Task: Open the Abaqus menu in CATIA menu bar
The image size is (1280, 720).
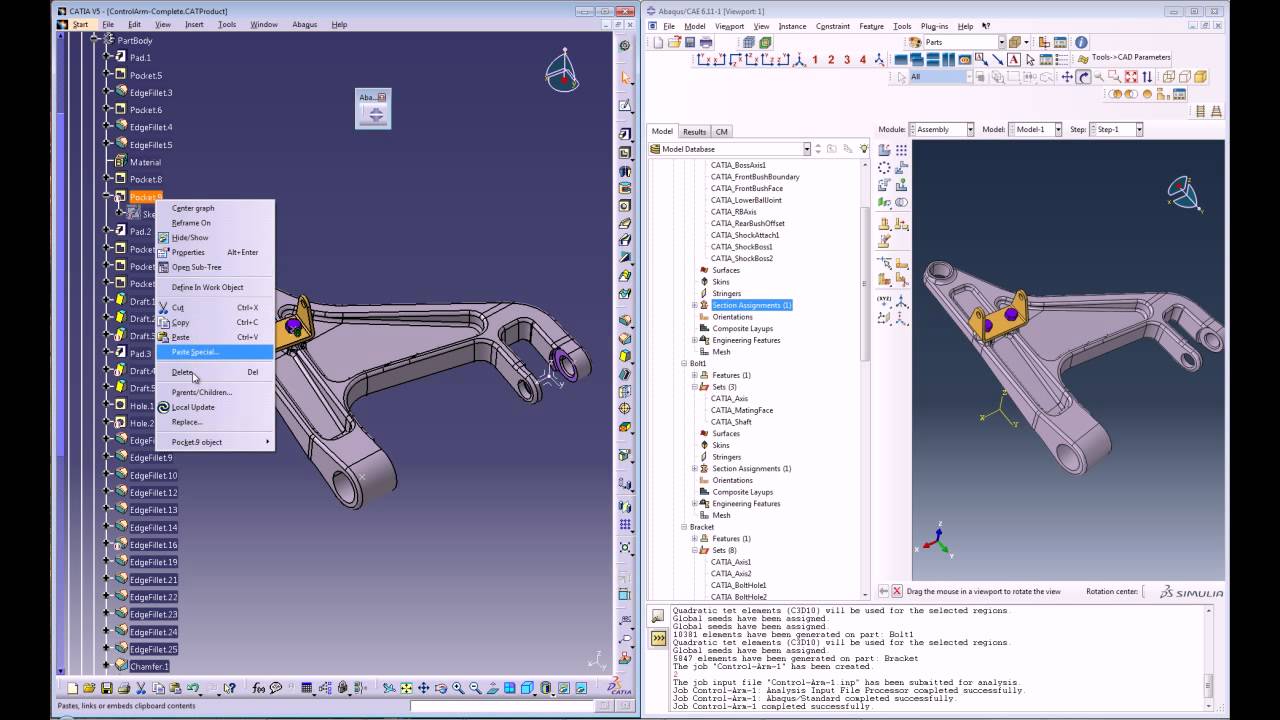Action: 304,24
